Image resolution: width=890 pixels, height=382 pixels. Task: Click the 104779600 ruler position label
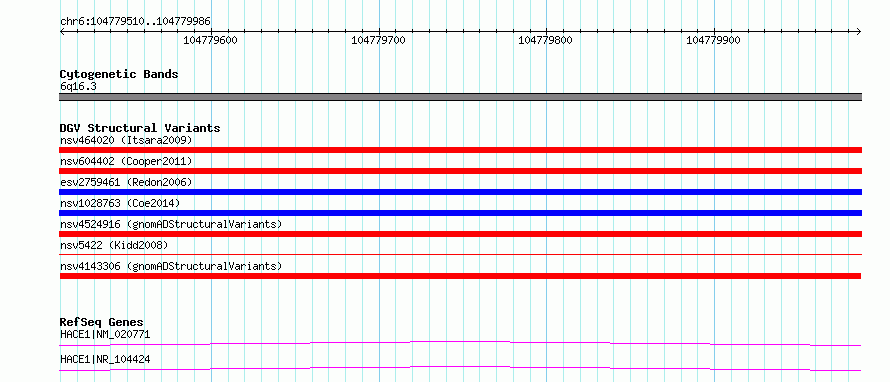(210, 40)
